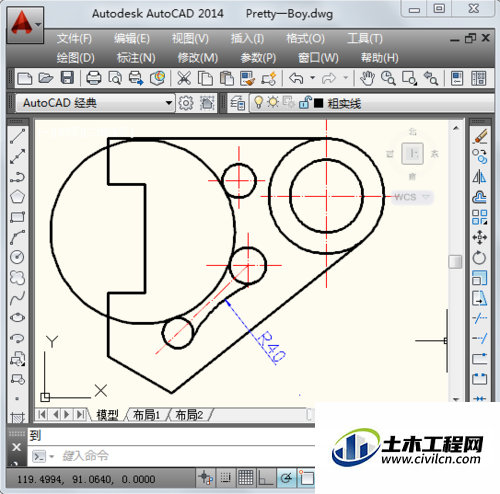The width and height of the screenshot is (500, 494).
Task: Open the 绘图(D) menu
Action: point(75,58)
